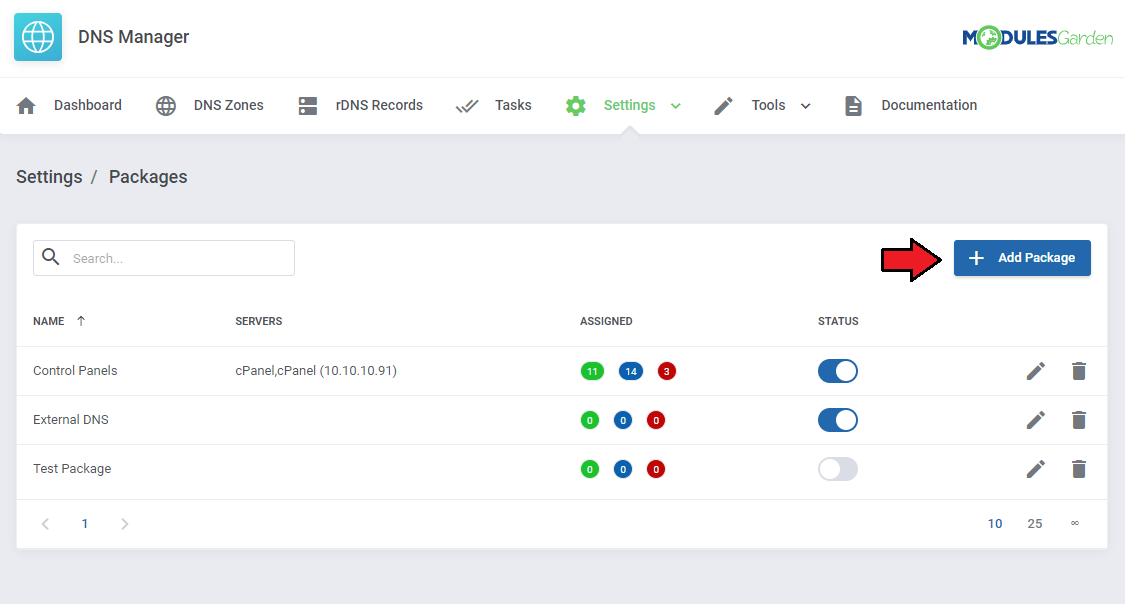Edit the Test Package entry

click(1035, 469)
